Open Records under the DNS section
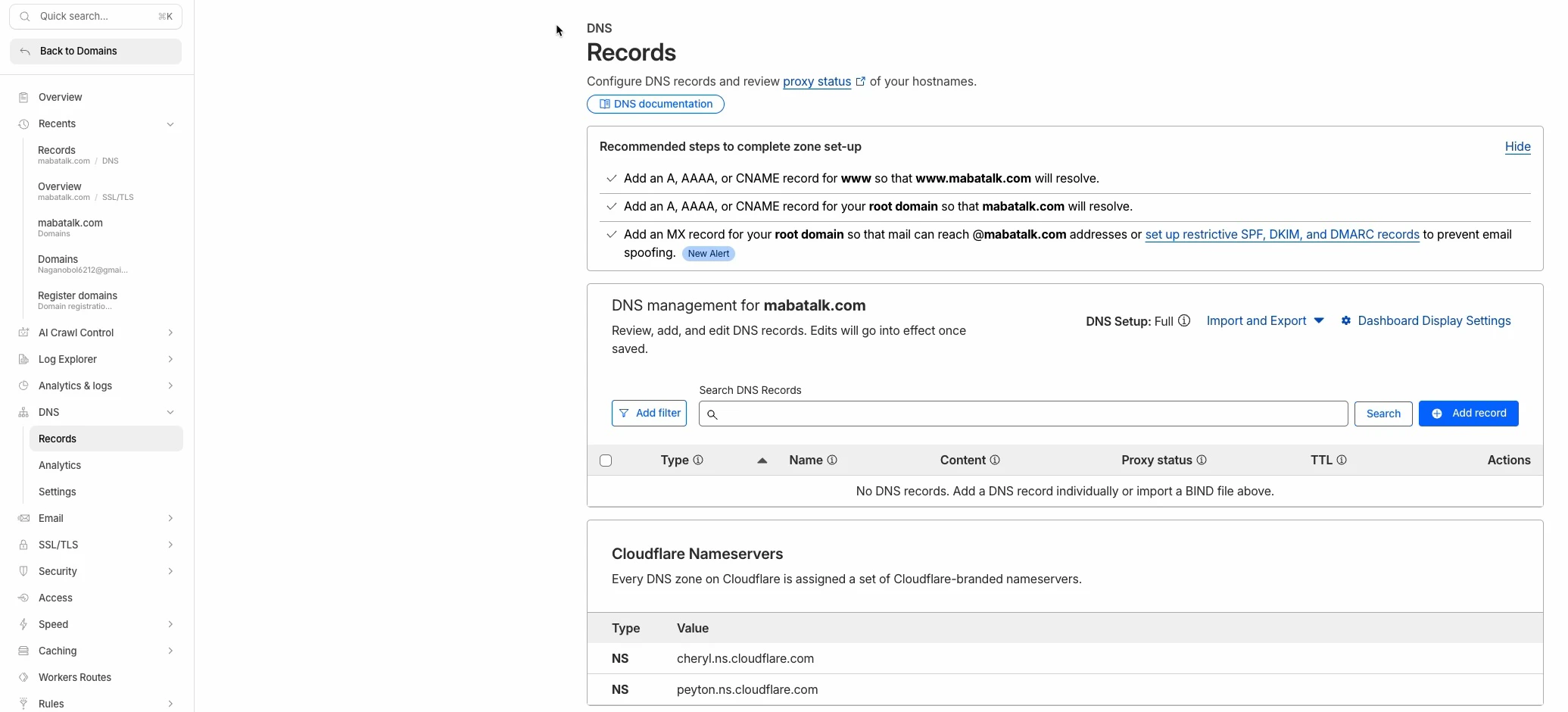 pos(58,438)
